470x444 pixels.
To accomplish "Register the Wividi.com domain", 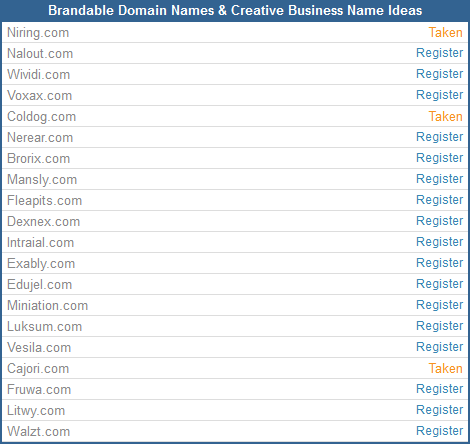I will coord(440,74).
